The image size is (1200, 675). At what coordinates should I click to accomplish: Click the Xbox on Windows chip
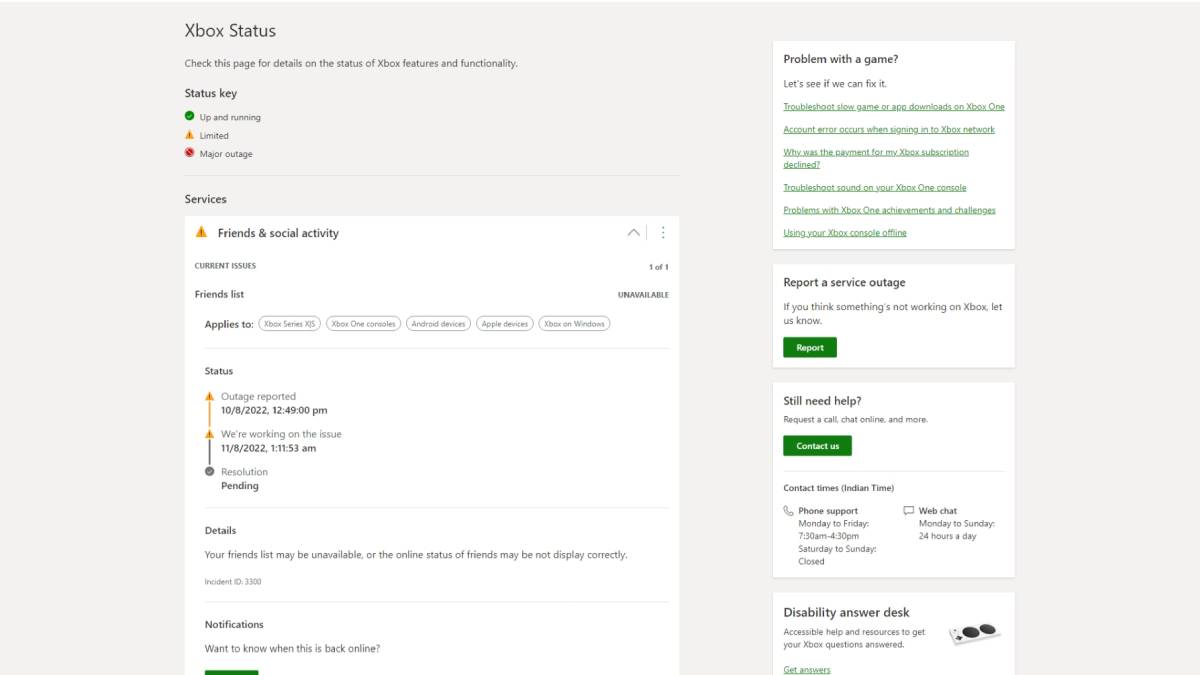[x=574, y=323]
